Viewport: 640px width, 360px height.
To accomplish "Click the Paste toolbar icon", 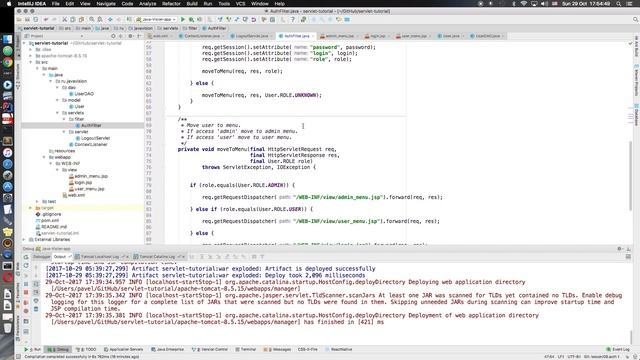I will click(81, 20).
